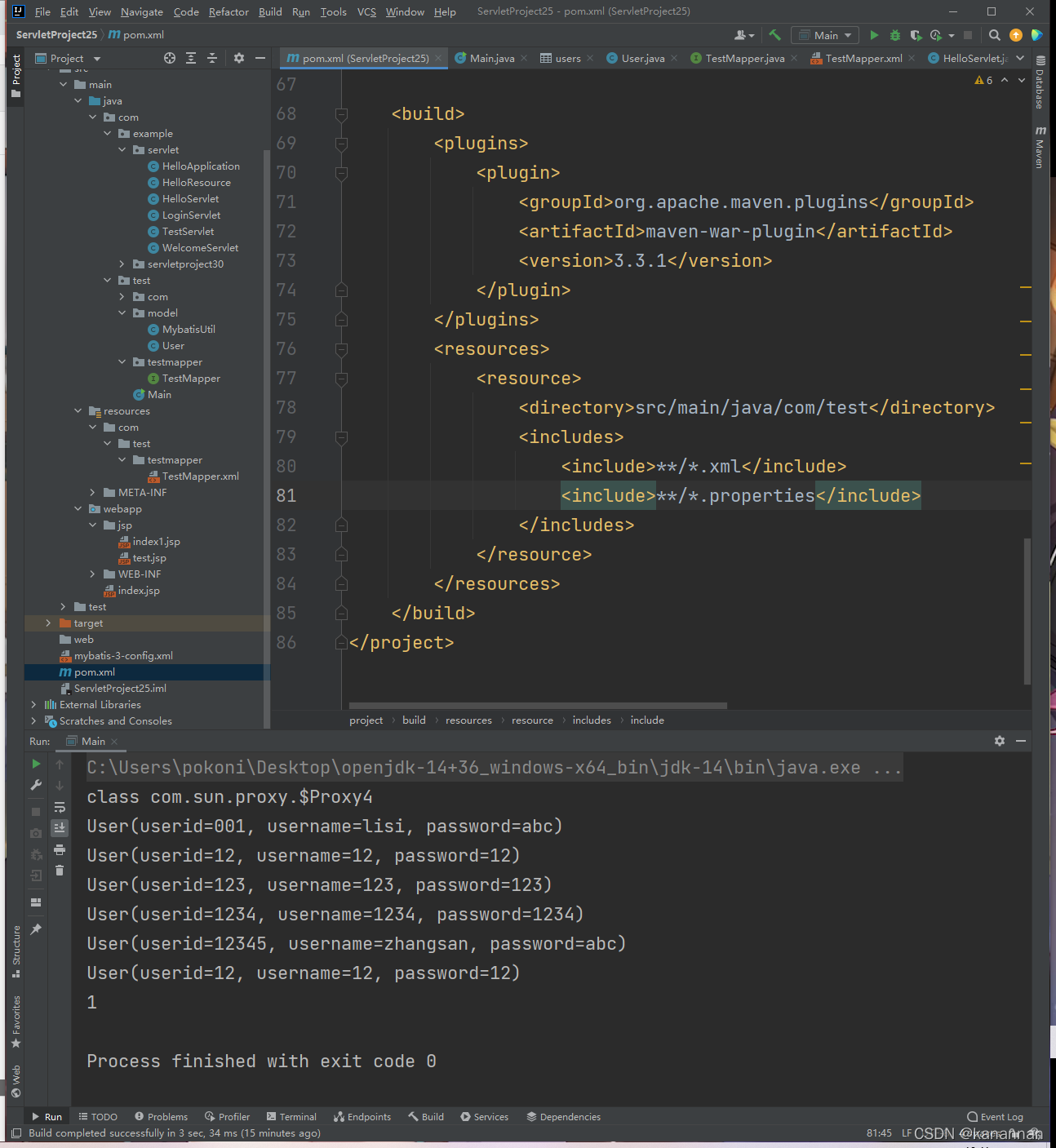The image size is (1056, 1148).
Task: Switch to the Main.java editor tab
Action: tap(491, 58)
